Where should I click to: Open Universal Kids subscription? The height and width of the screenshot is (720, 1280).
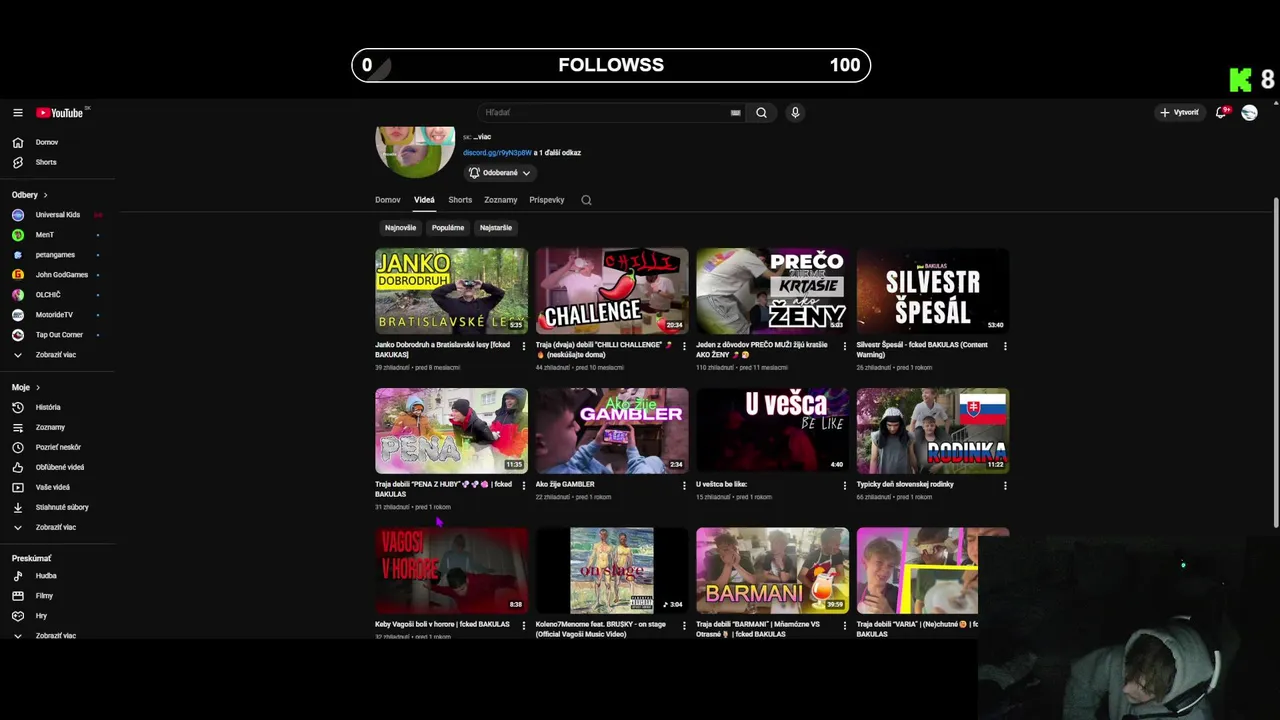58,215
